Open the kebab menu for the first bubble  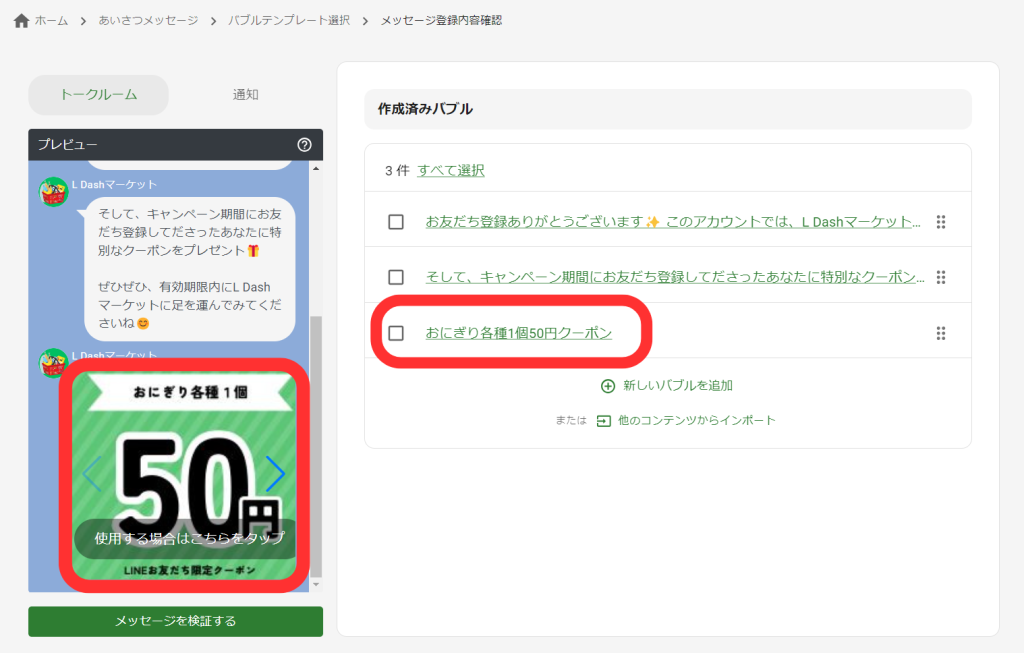pos(940,222)
